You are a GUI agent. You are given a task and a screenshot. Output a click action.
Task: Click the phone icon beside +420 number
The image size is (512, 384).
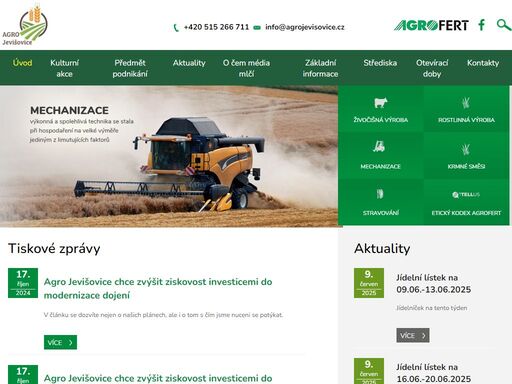point(176,28)
